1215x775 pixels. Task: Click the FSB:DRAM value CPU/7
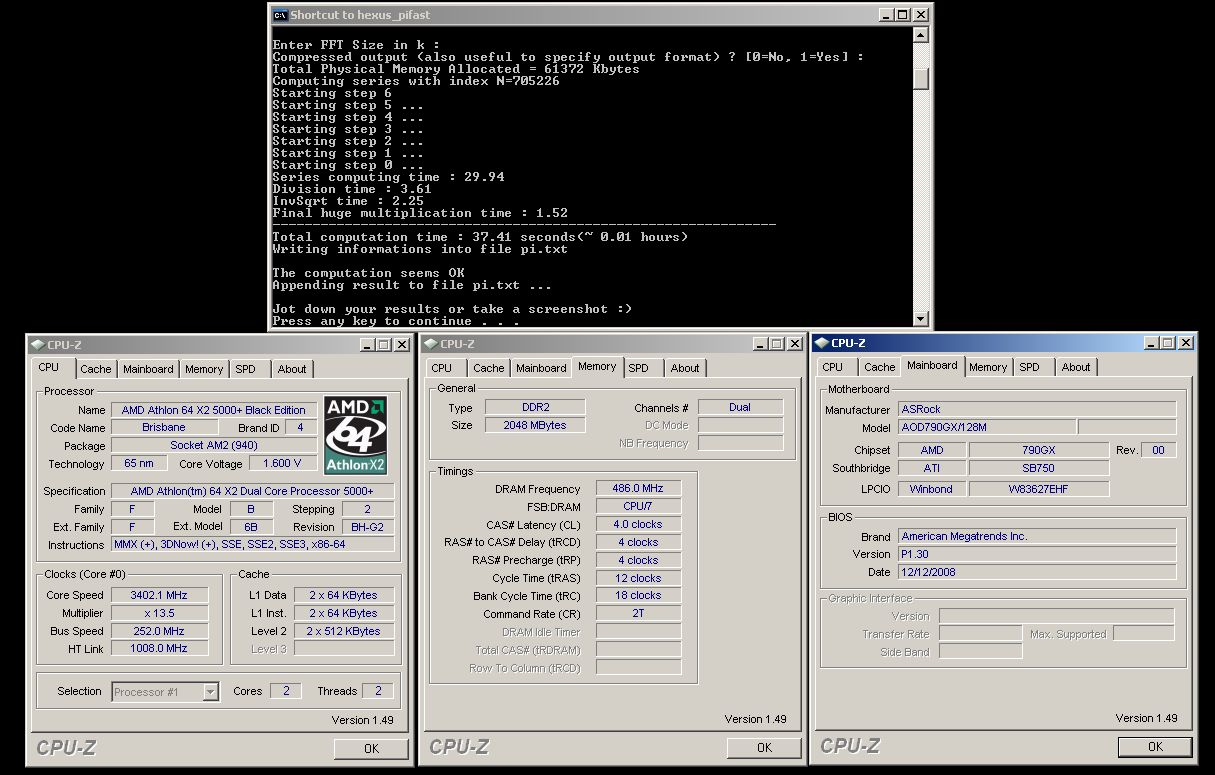pos(638,507)
